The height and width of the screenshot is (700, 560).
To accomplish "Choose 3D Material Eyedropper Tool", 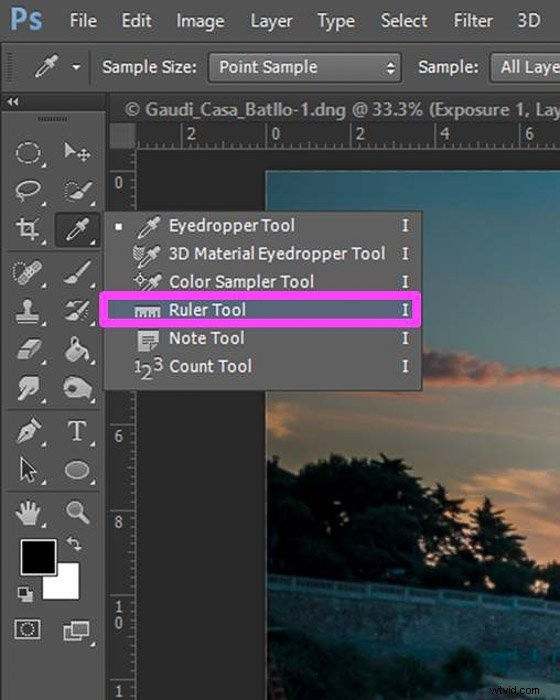I will [x=263, y=254].
